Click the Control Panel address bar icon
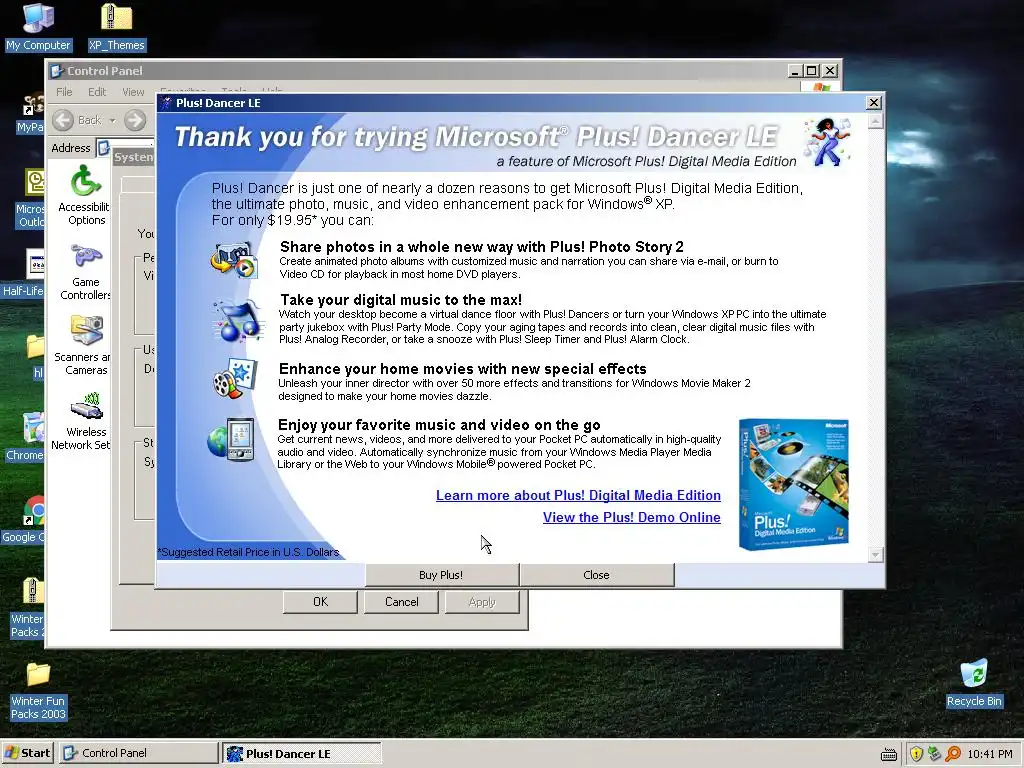The image size is (1024, 768). click(104, 148)
